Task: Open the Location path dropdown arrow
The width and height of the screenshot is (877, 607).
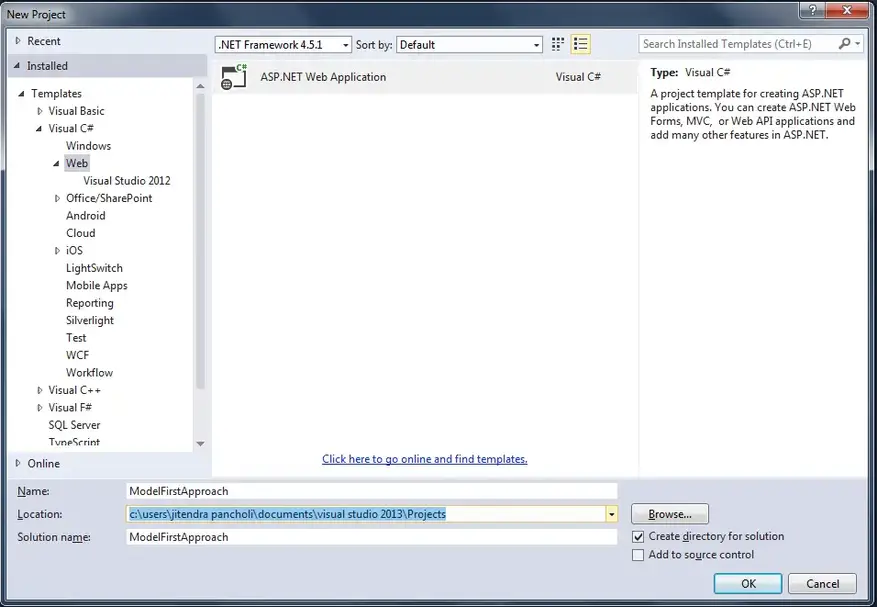Action: [611, 514]
